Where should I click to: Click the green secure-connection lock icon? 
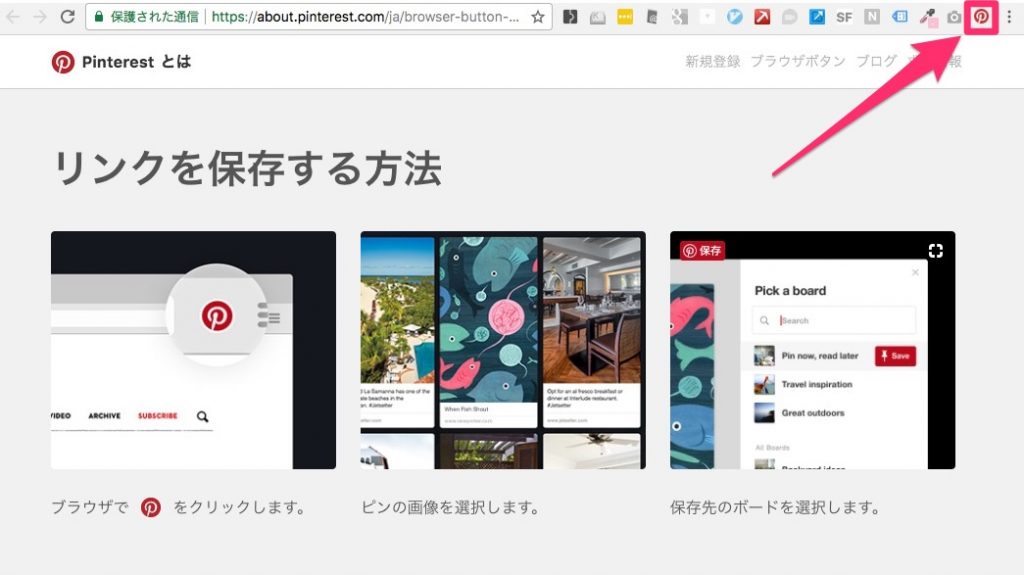[x=99, y=17]
